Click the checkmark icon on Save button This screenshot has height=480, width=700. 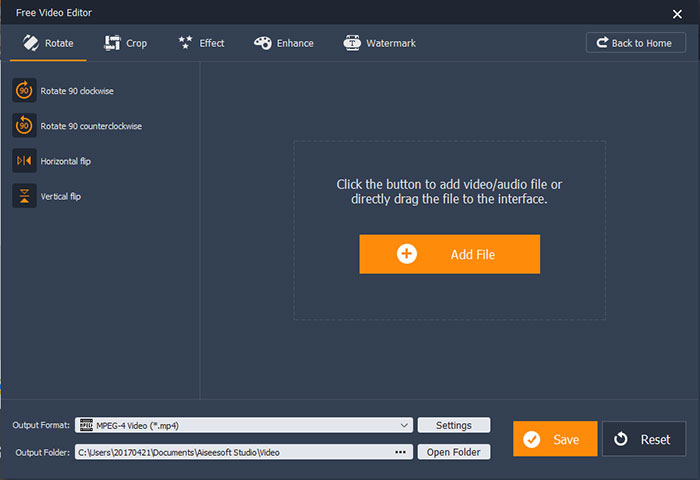click(x=532, y=439)
